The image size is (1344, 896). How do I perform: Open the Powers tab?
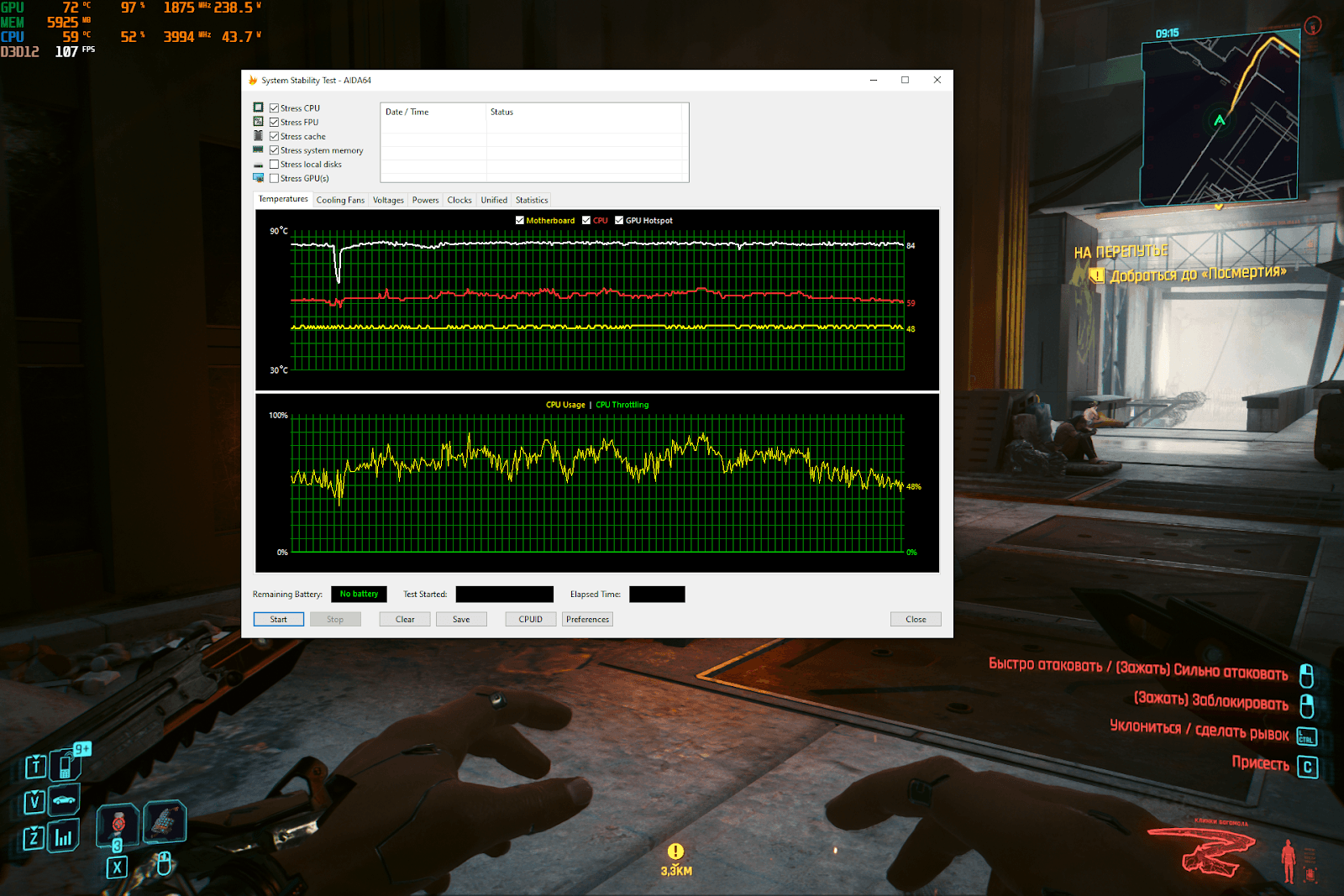pyautogui.click(x=425, y=200)
